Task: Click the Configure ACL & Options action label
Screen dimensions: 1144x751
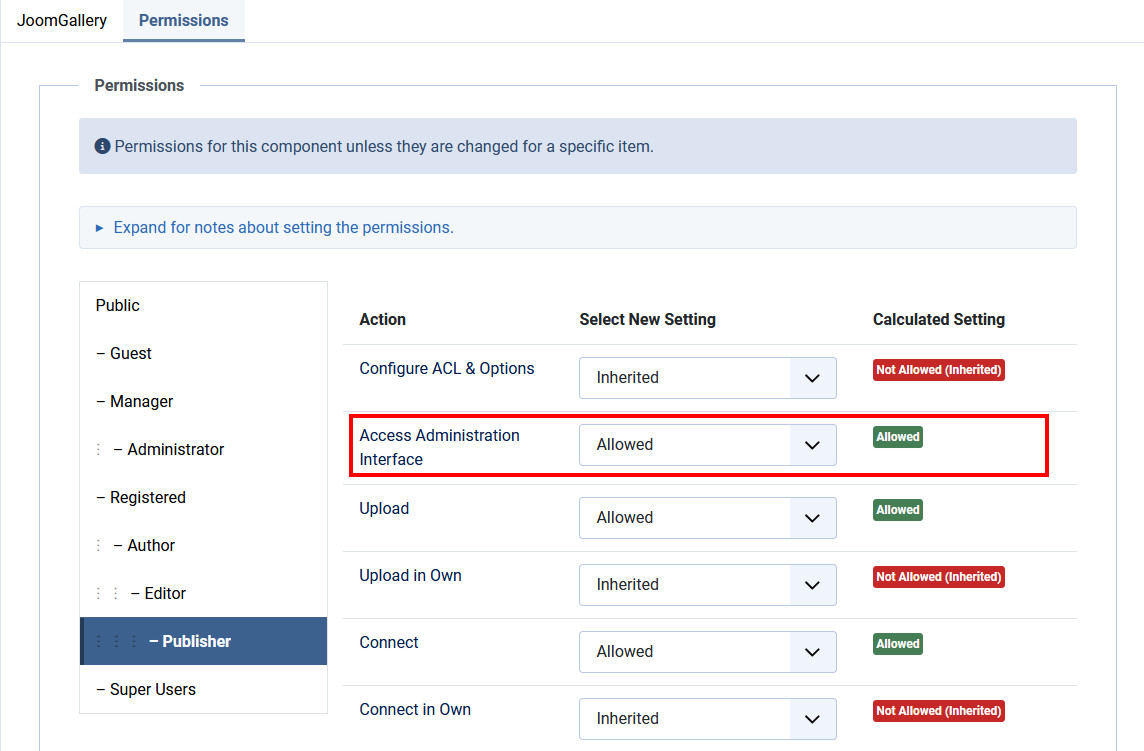Action: (x=447, y=369)
